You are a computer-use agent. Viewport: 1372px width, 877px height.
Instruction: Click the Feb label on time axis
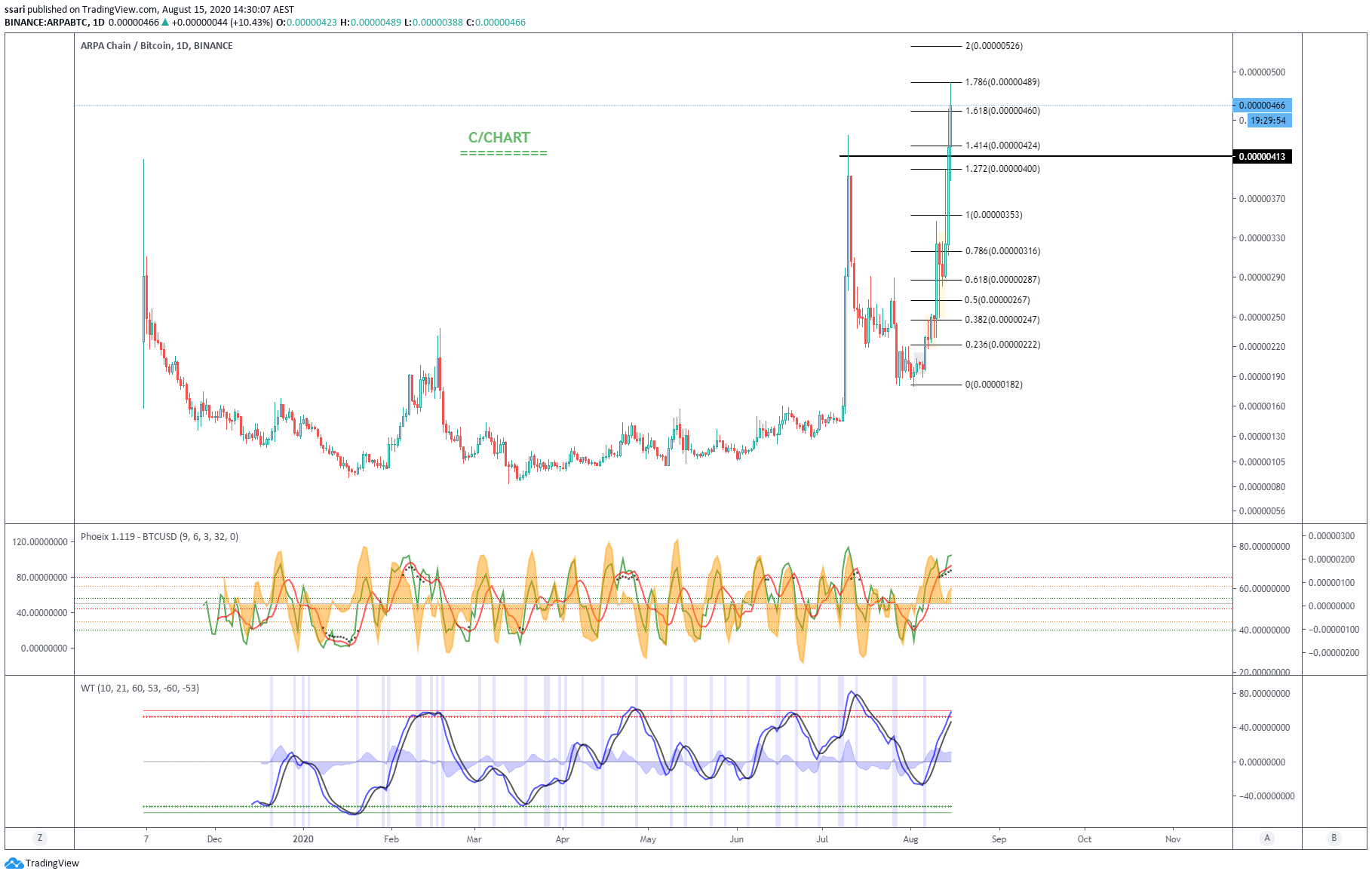(x=391, y=839)
